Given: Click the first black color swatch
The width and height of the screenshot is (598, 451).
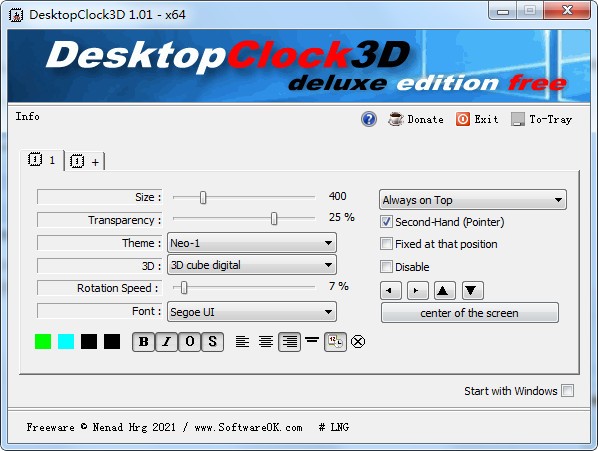Looking at the screenshot, I should tap(89, 342).
